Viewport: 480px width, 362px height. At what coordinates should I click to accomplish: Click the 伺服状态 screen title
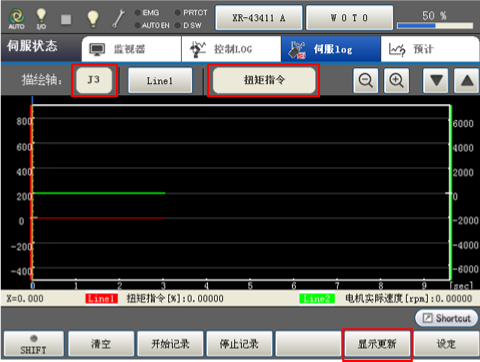tap(32, 46)
